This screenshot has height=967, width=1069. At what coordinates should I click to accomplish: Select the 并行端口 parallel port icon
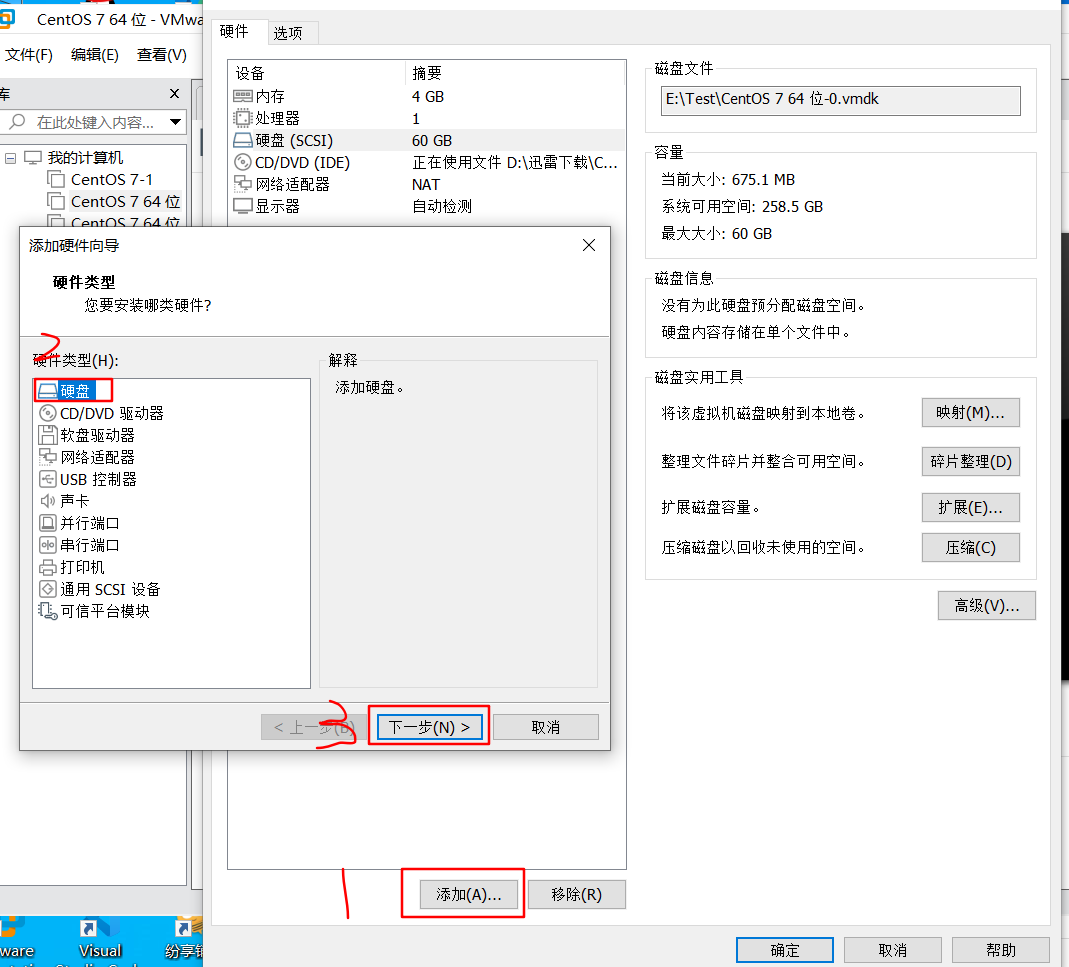point(48,523)
